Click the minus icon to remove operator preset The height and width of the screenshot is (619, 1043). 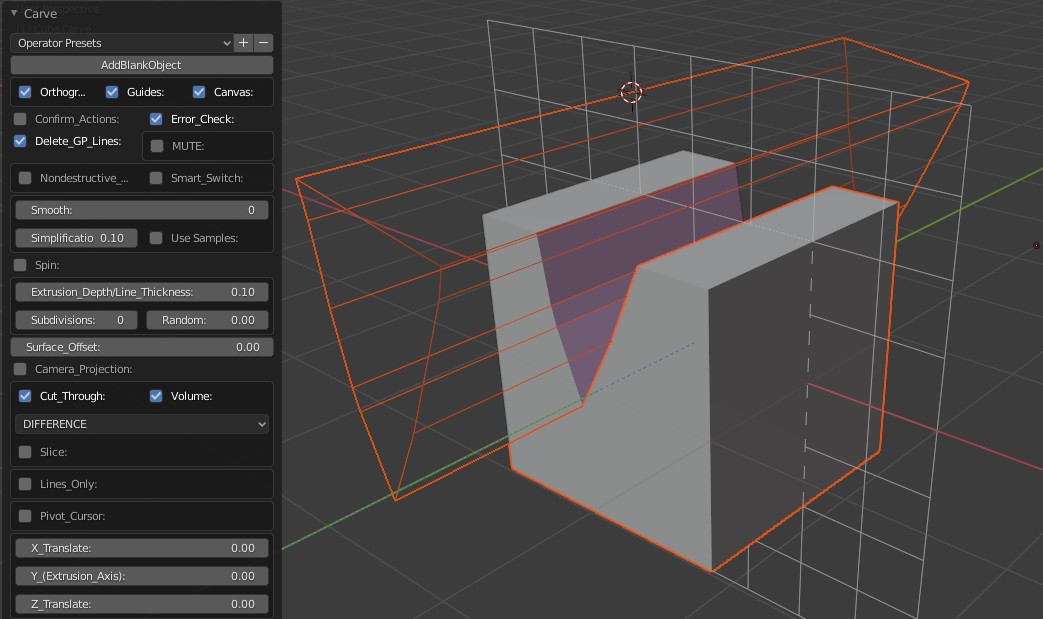coord(263,43)
